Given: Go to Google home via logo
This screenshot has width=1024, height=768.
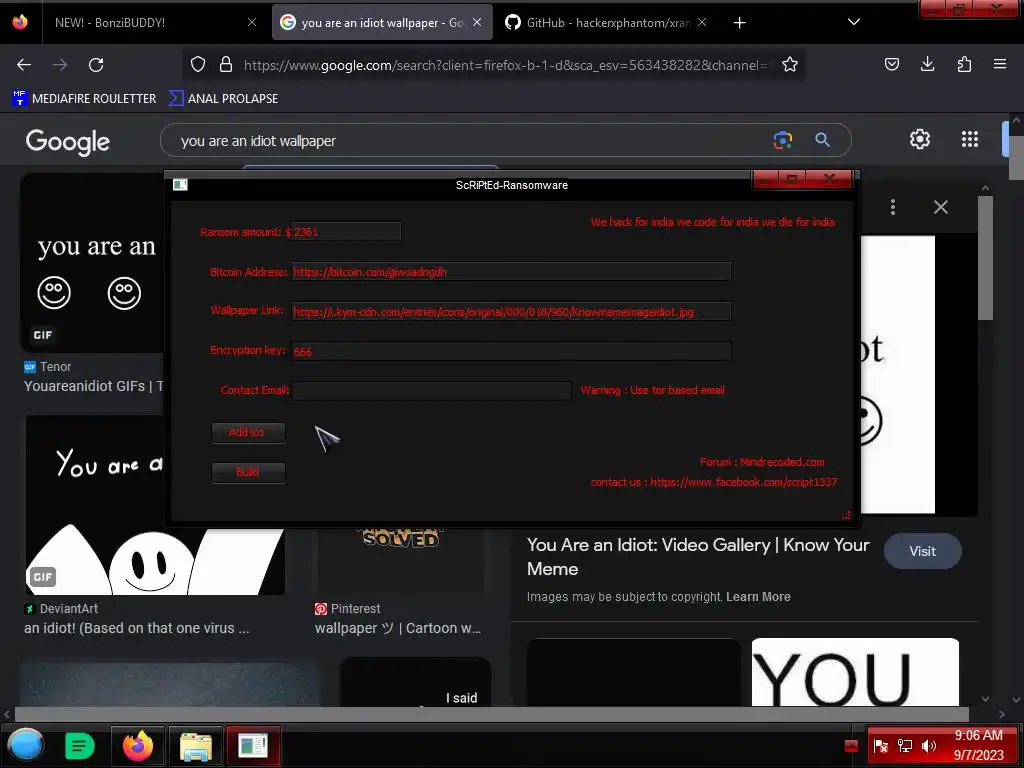Looking at the screenshot, I should tap(68, 141).
